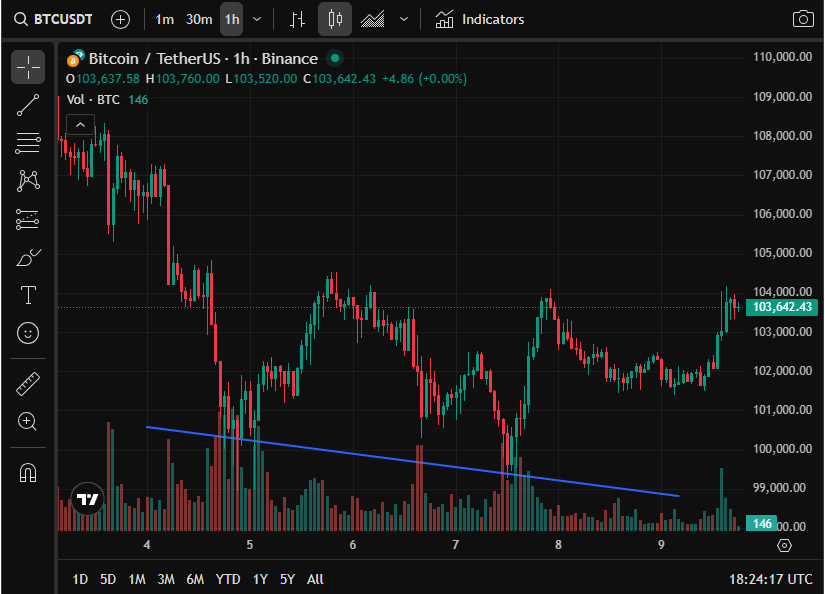Open the TradingView logo link

point(87,499)
